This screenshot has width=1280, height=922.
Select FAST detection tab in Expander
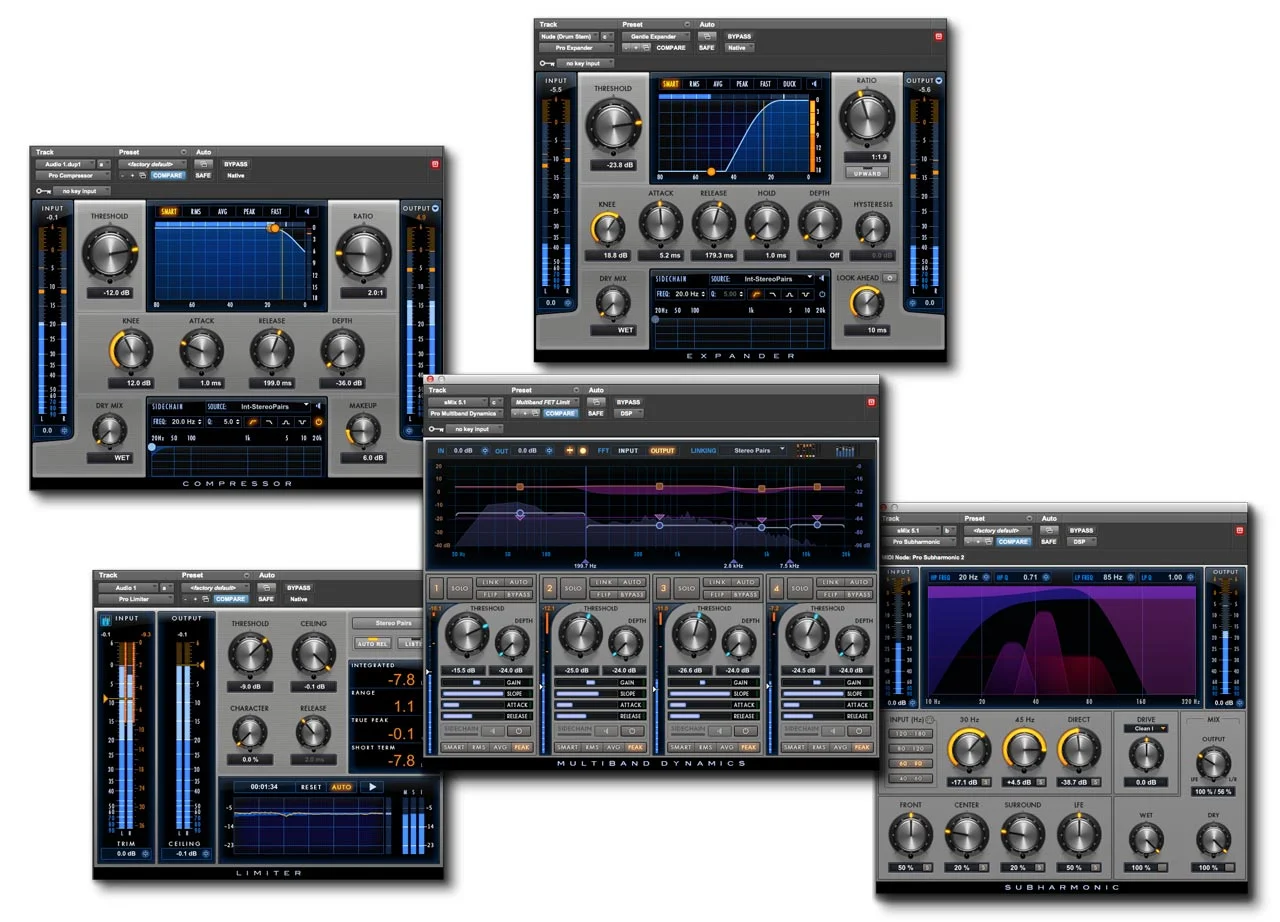point(765,84)
